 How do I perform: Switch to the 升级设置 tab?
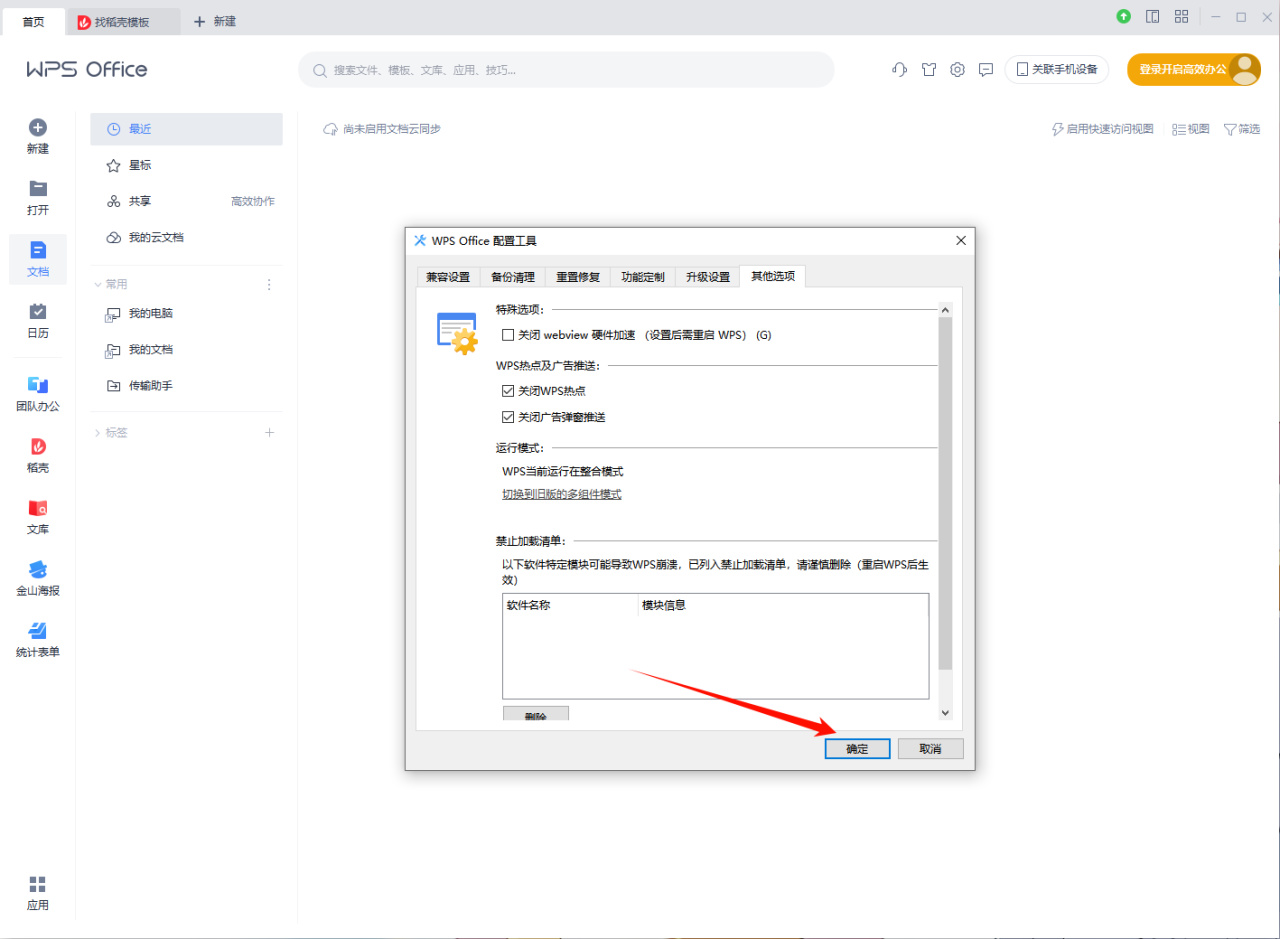pyautogui.click(x=708, y=277)
